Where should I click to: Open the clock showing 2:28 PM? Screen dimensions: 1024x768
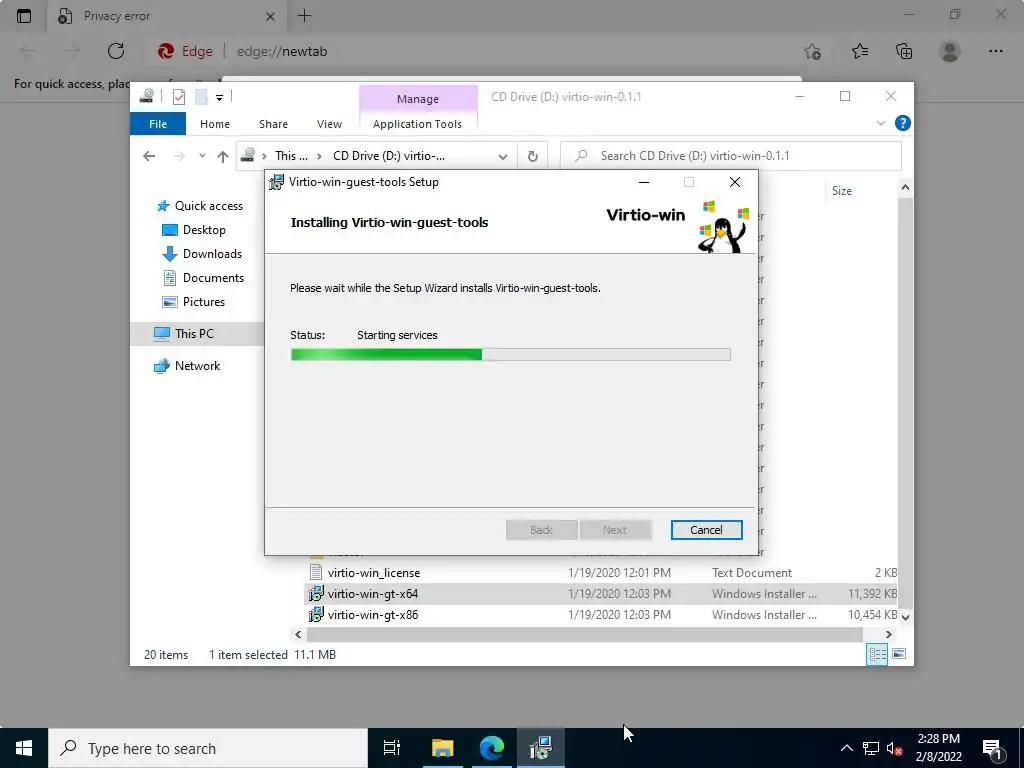(938, 748)
